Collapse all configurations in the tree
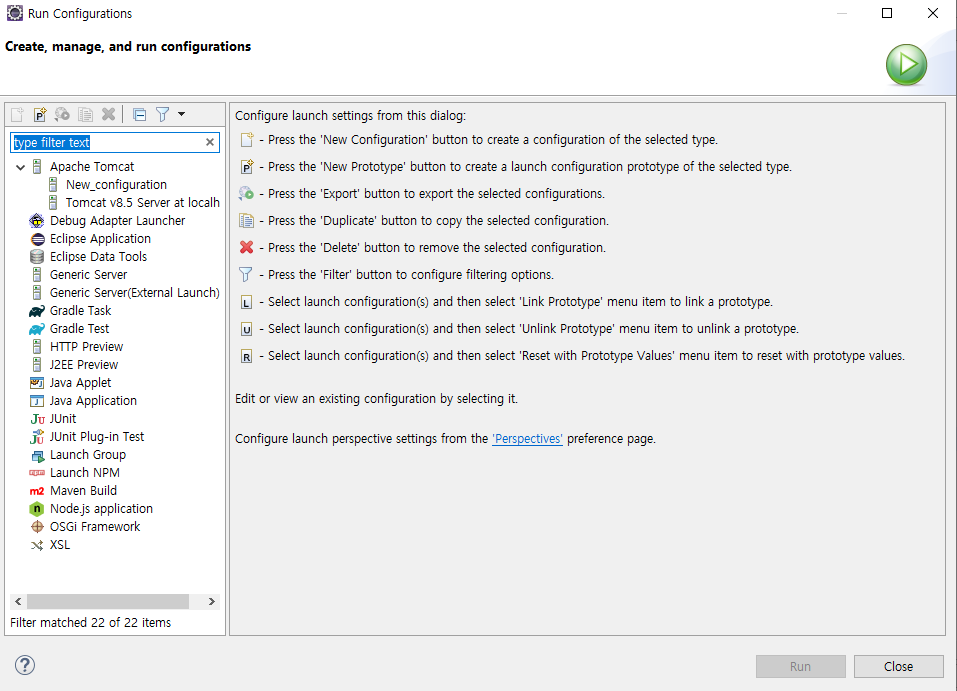Image resolution: width=957 pixels, height=691 pixels. pos(140,114)
